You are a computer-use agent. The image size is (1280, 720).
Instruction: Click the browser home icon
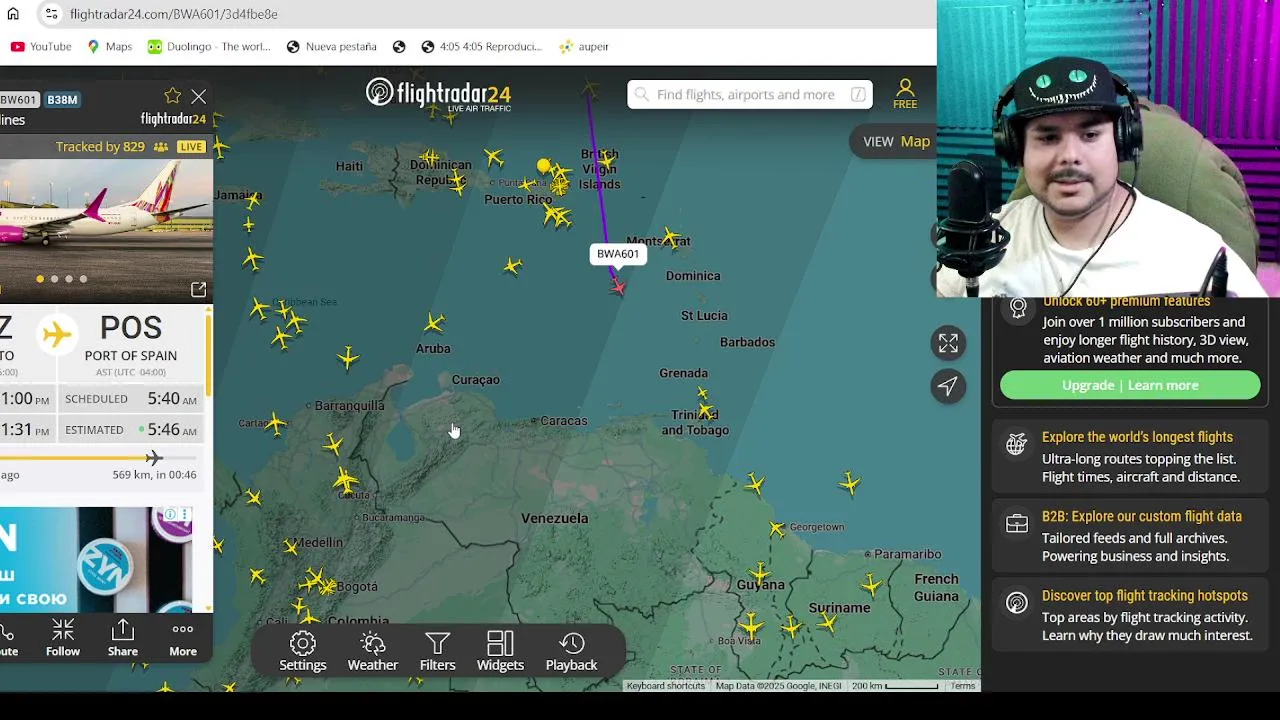pyautogui.click(x=13, y=14)
